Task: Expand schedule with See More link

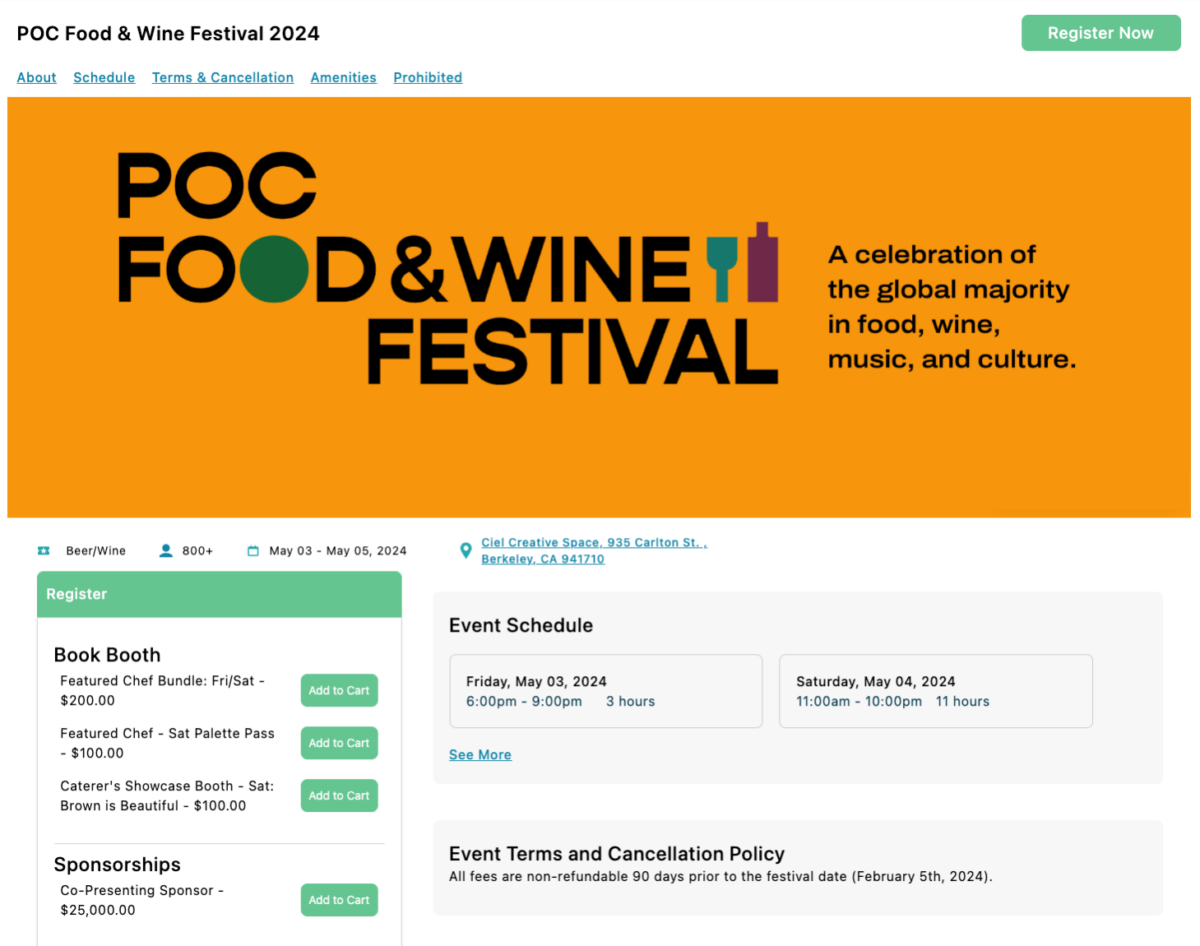Action: point(480,755)
